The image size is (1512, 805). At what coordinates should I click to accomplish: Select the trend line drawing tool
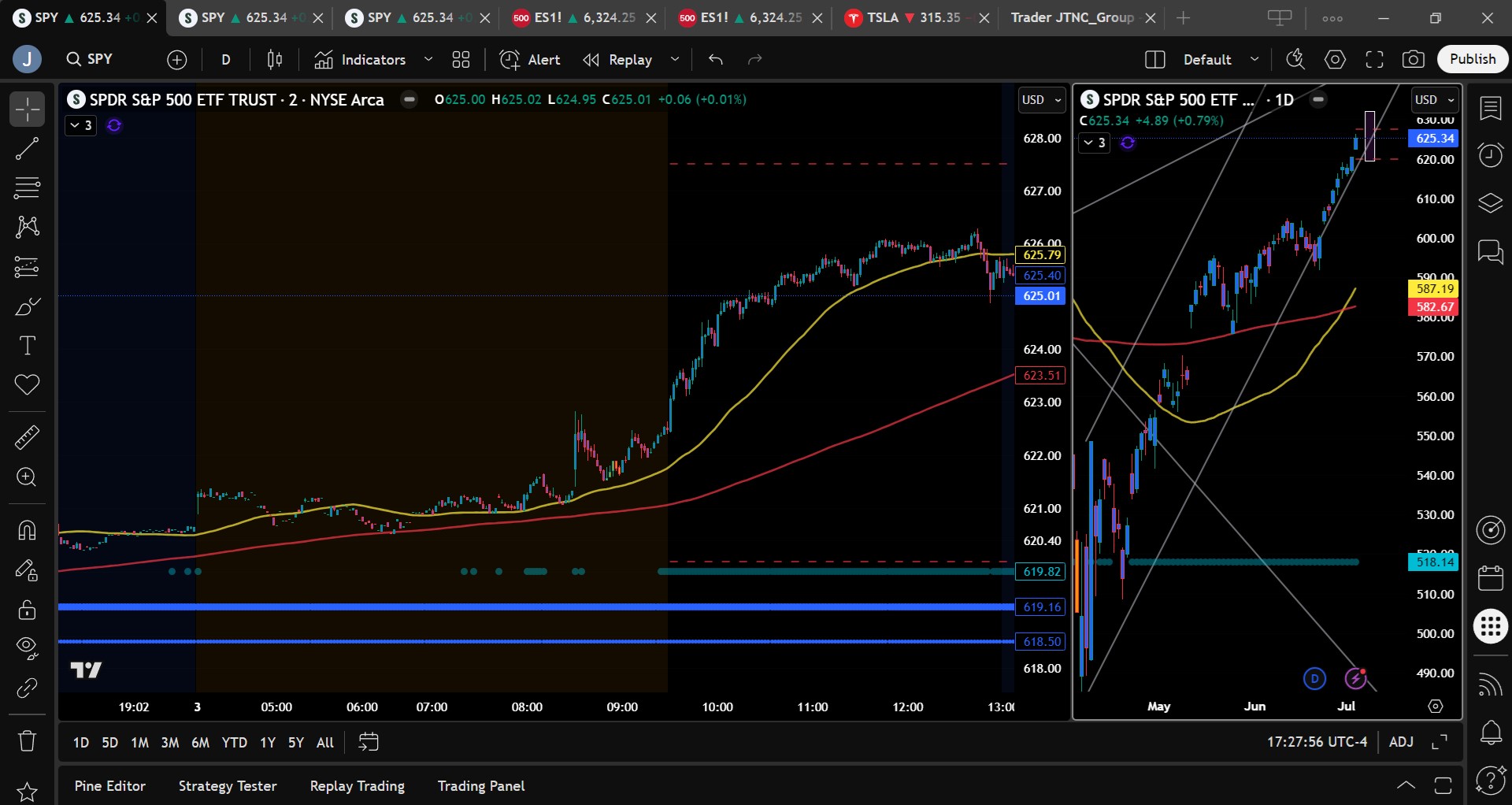27,148
